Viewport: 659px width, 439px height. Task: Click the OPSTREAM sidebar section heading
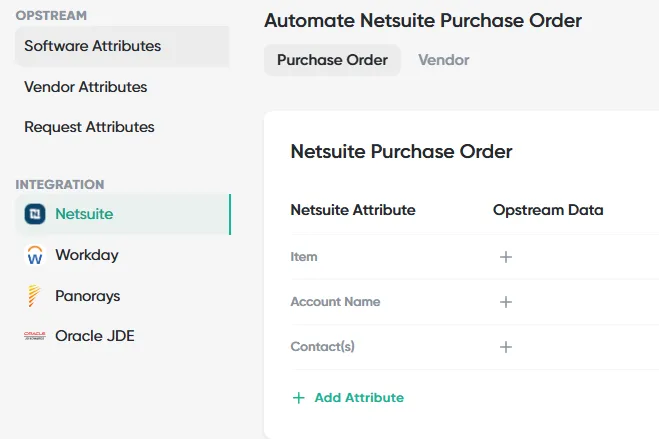51,16
